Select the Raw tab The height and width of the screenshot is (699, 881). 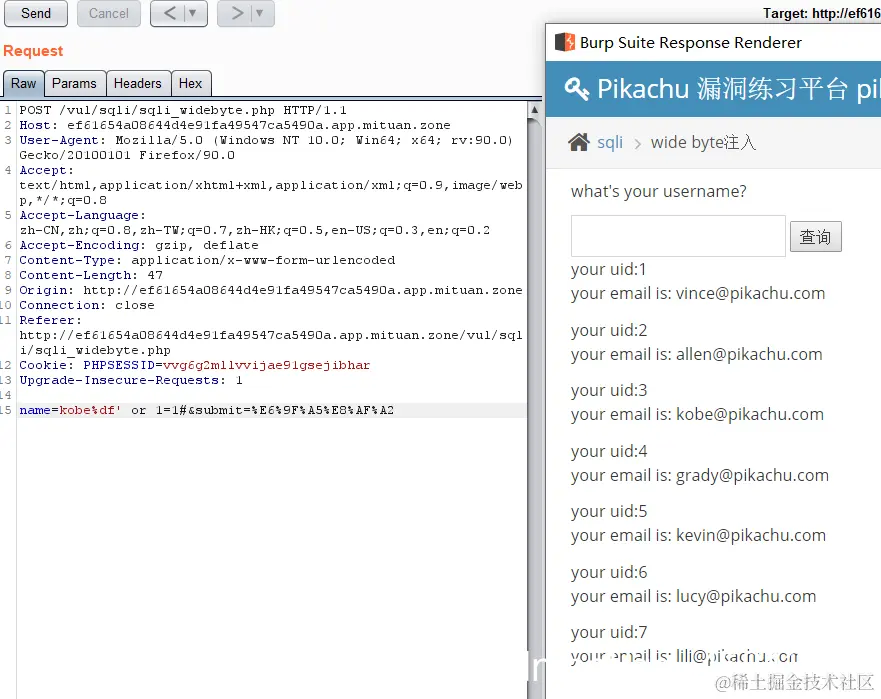24,84
